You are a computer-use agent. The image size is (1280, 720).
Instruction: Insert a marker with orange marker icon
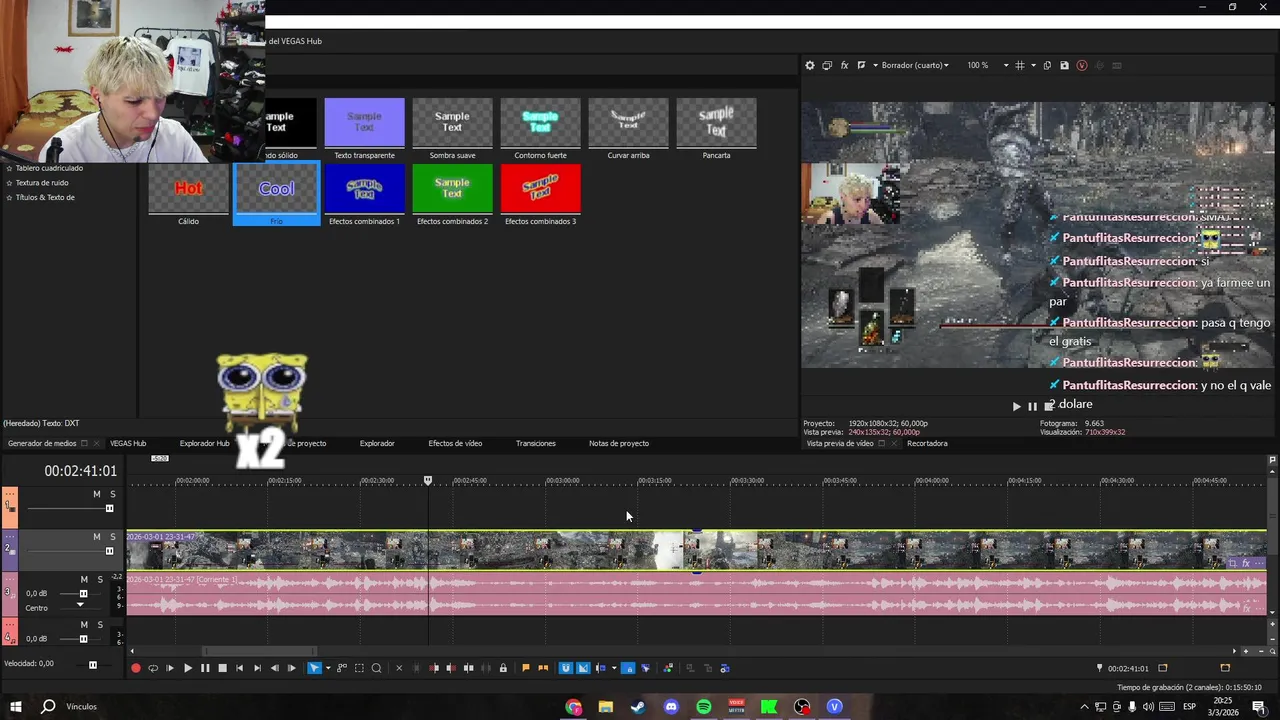[526, 668]
